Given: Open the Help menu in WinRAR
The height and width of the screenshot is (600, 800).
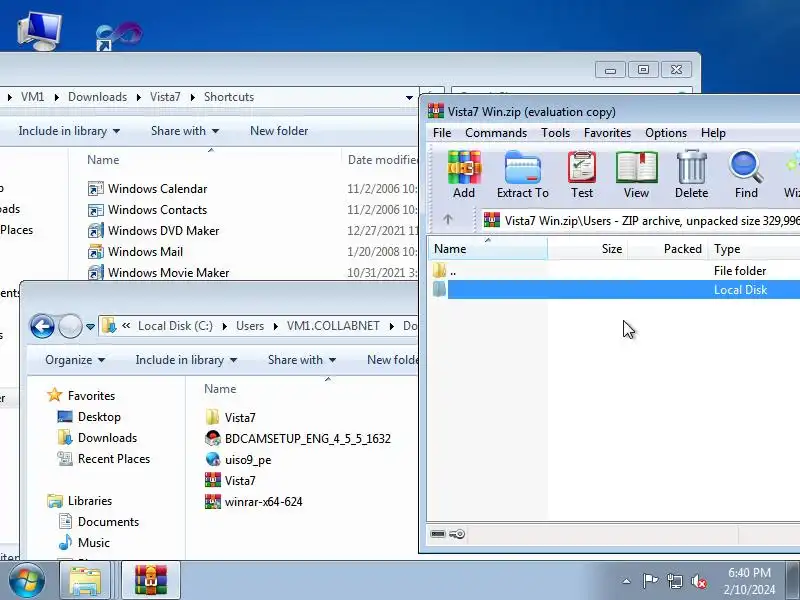Looking at the screenshot, I should [x=713, y=133].
